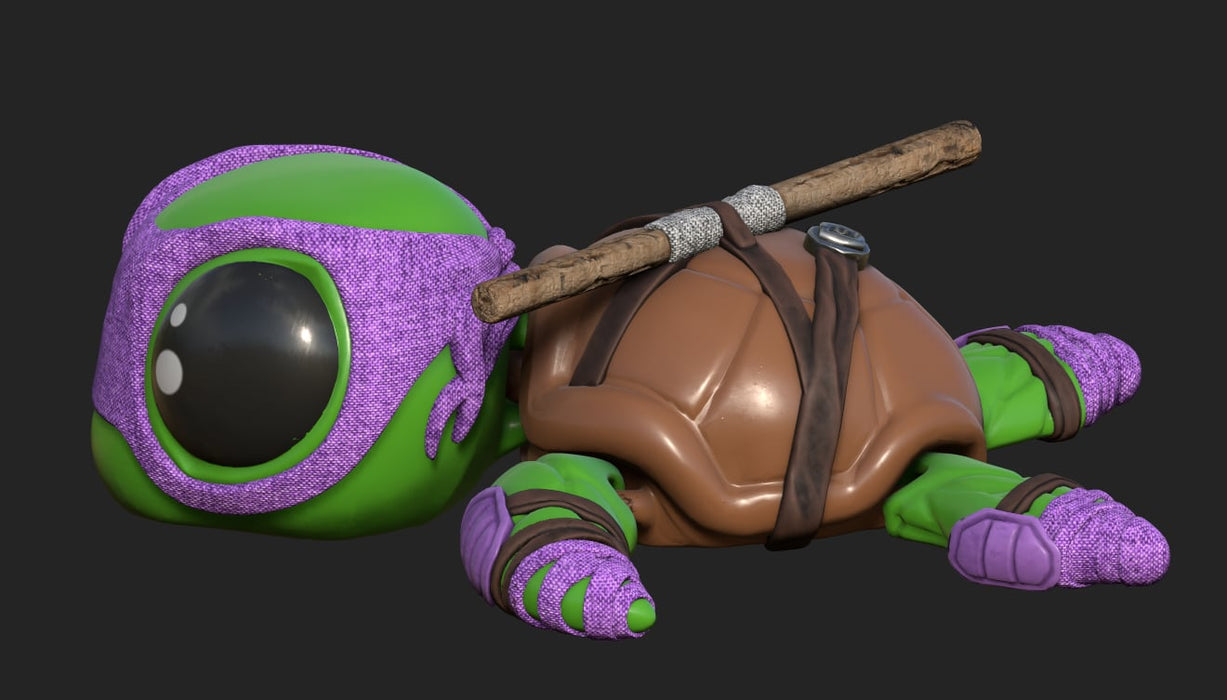Viewport: 1227px width, 700px height.
Task: Click the purple knee pad on front-left leg
Action: [483, 540]
